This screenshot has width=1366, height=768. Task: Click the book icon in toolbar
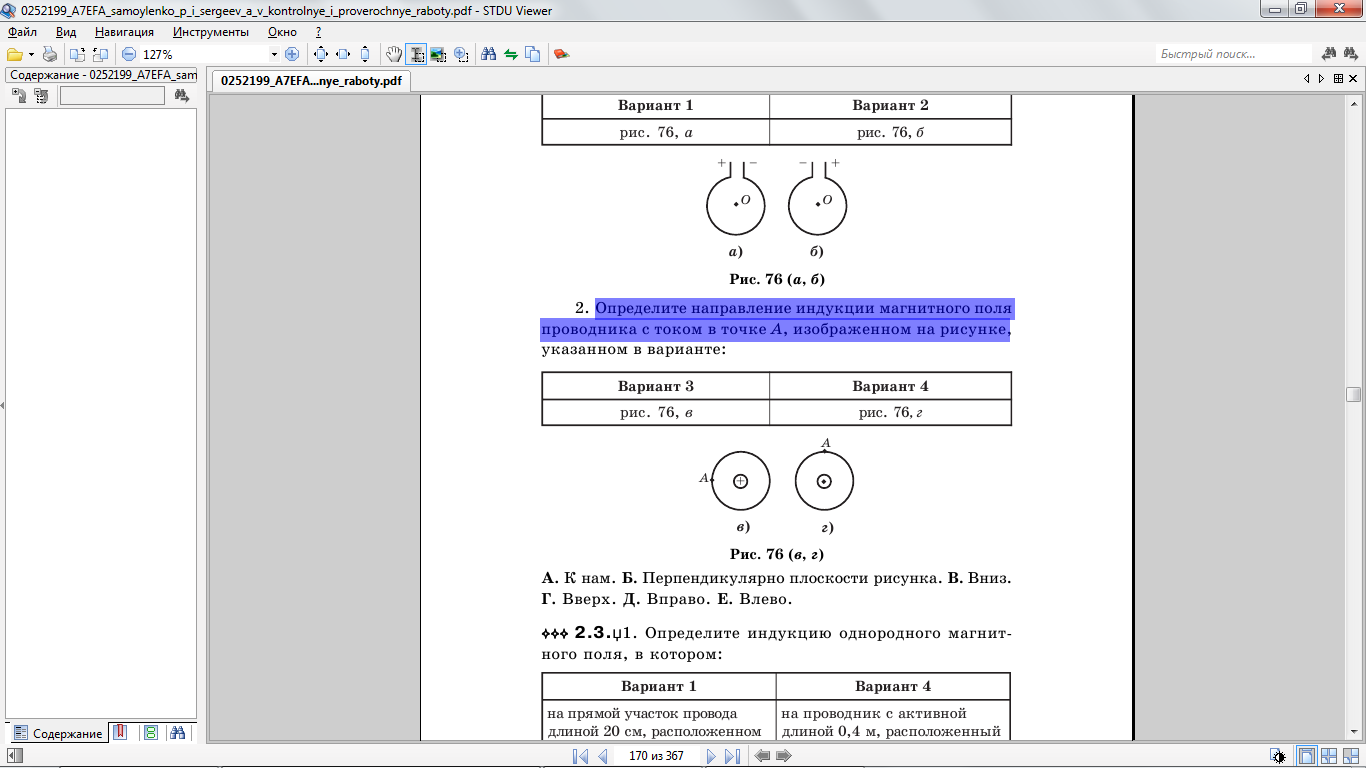[x=562, y=54]
